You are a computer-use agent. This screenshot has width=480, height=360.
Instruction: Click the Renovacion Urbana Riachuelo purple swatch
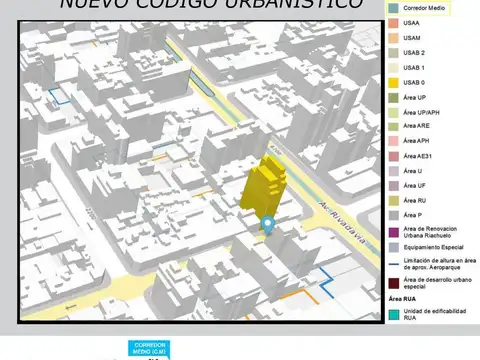click(394, 232)
